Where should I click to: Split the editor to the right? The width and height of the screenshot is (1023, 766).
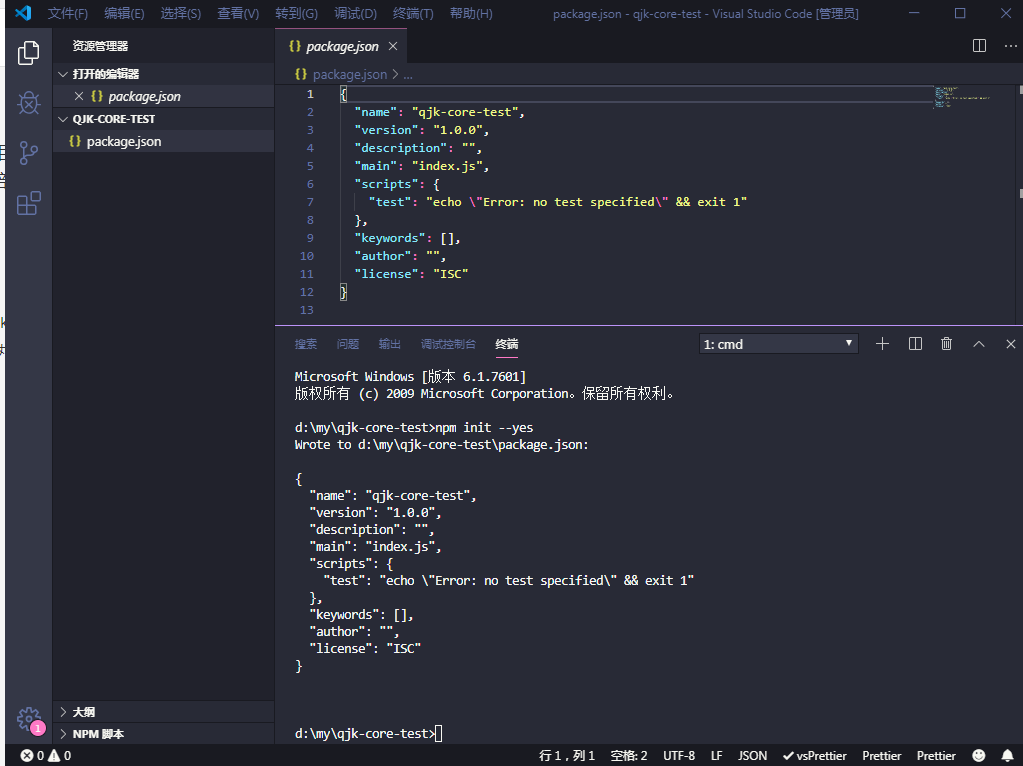click(x=979, y=46)
